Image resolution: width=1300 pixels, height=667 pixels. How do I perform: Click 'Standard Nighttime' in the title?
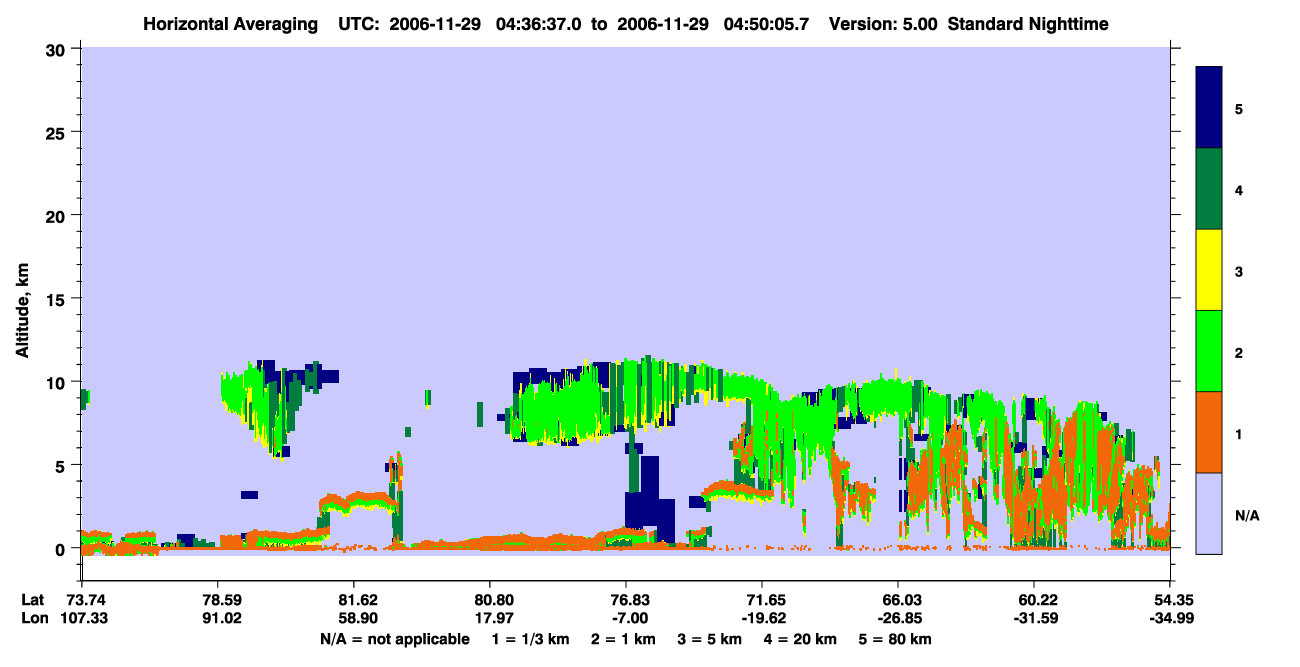coord(1028,24)
